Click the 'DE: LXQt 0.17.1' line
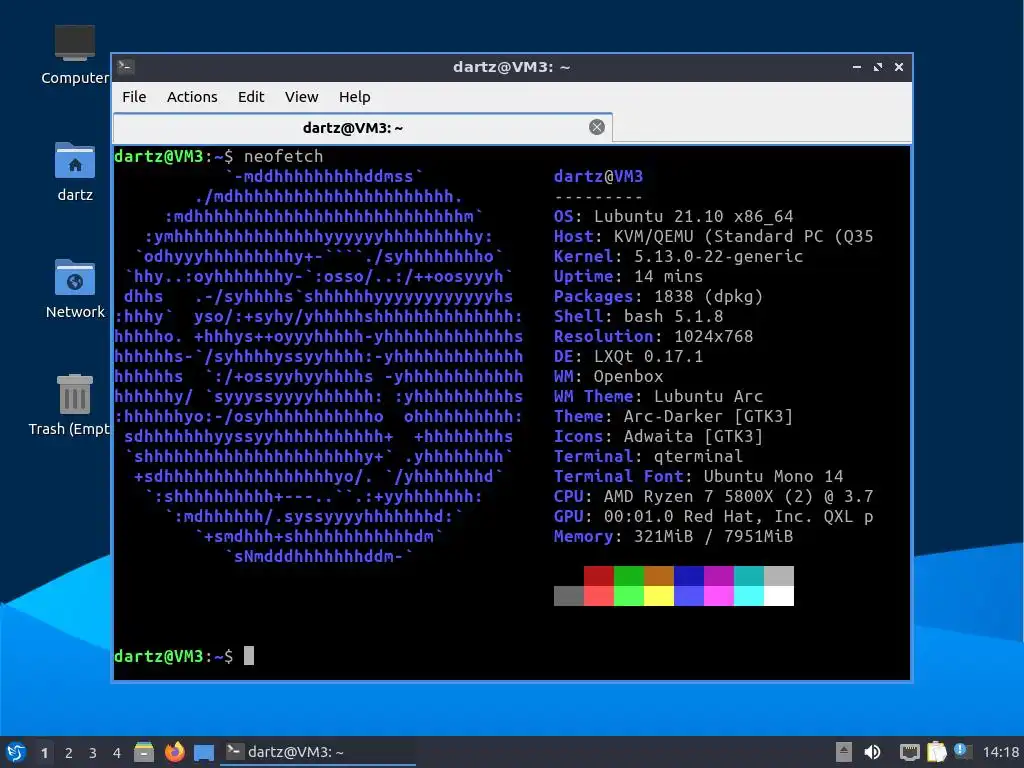 (628, 357)
